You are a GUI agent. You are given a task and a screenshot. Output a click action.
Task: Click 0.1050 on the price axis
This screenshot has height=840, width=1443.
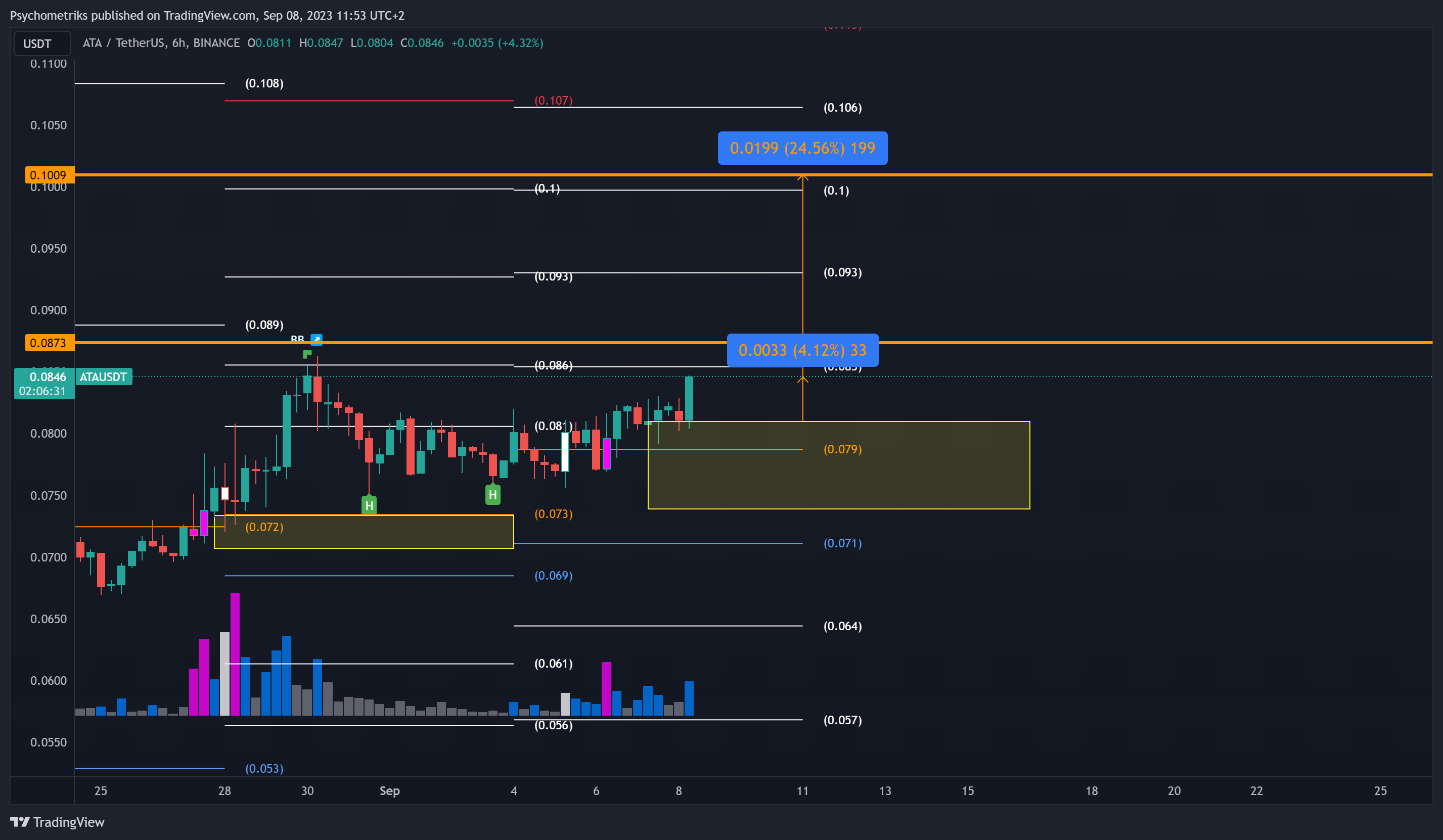coord(49,125)
